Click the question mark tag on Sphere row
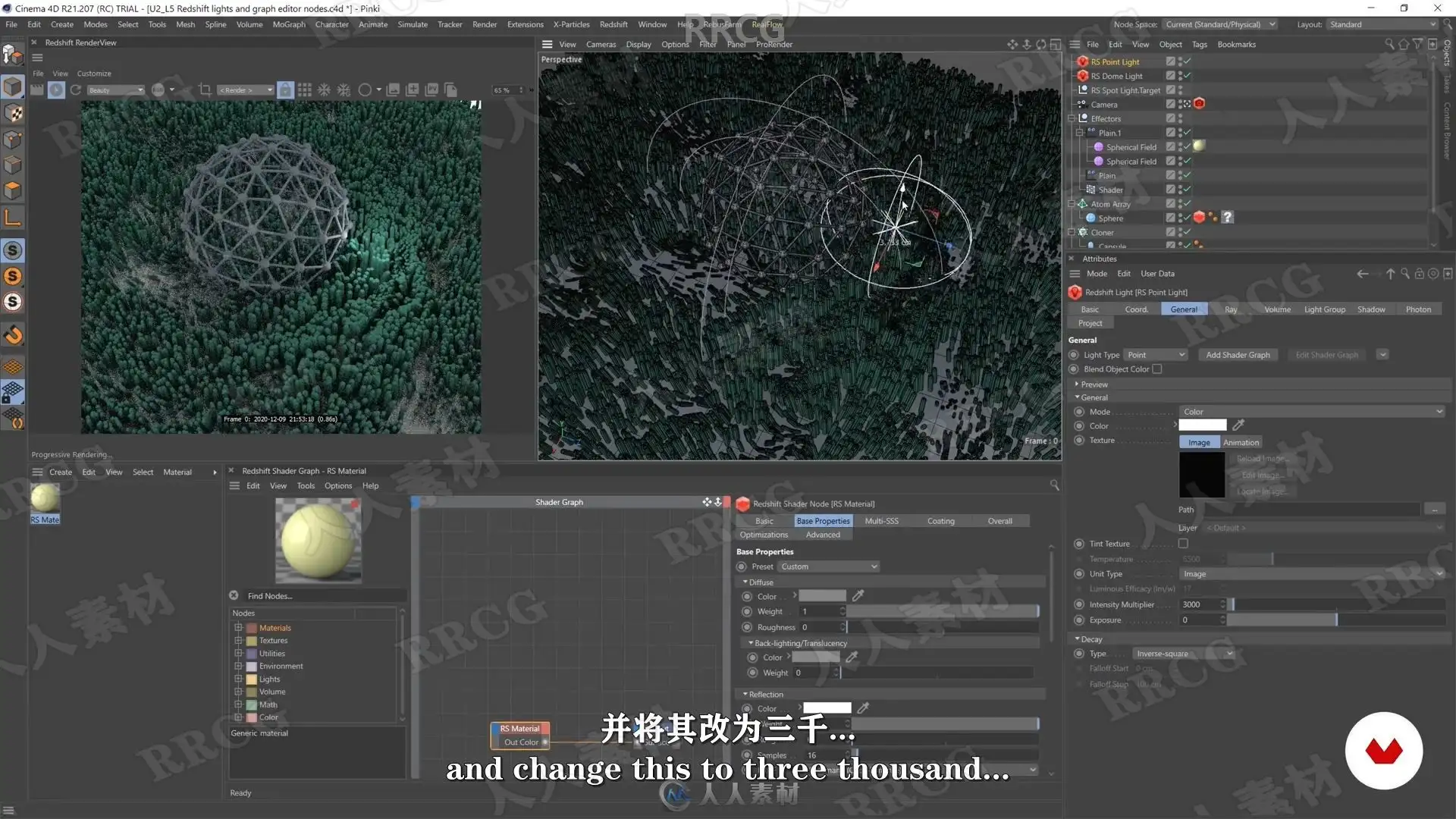 click(1228, 218)
